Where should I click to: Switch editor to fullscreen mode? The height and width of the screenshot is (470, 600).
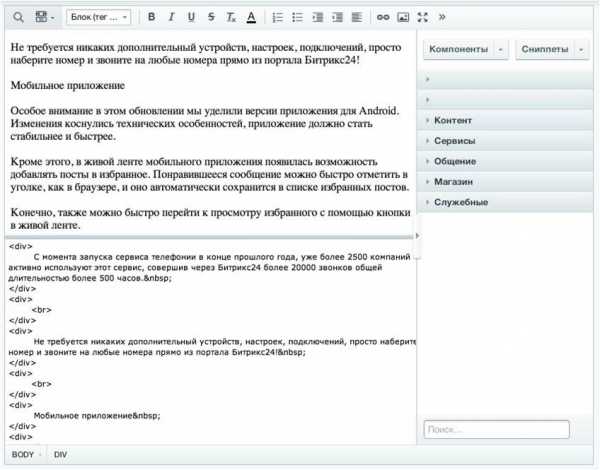tap(423, 17)
